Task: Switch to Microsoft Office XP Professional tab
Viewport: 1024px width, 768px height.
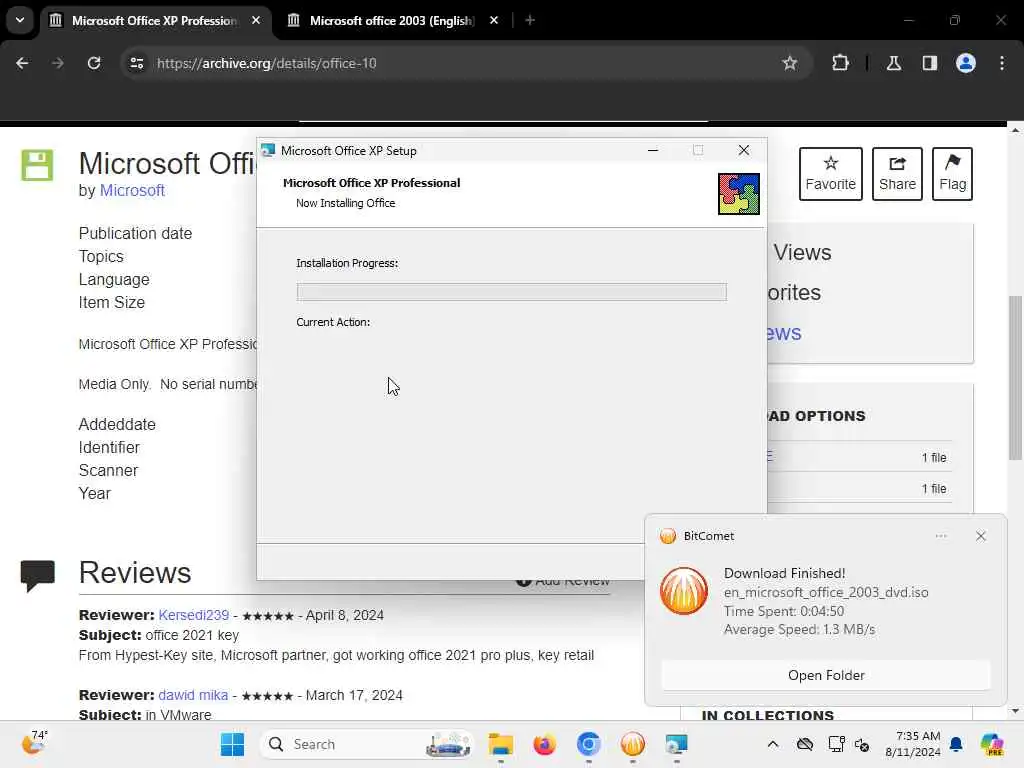Action: click(x=155, y=21)
